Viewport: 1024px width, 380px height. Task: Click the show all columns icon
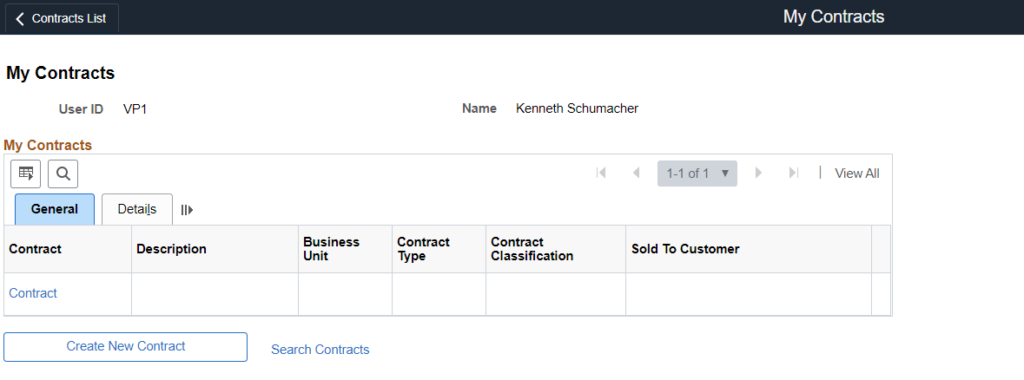pyautogui.click(x=187, y=210)
